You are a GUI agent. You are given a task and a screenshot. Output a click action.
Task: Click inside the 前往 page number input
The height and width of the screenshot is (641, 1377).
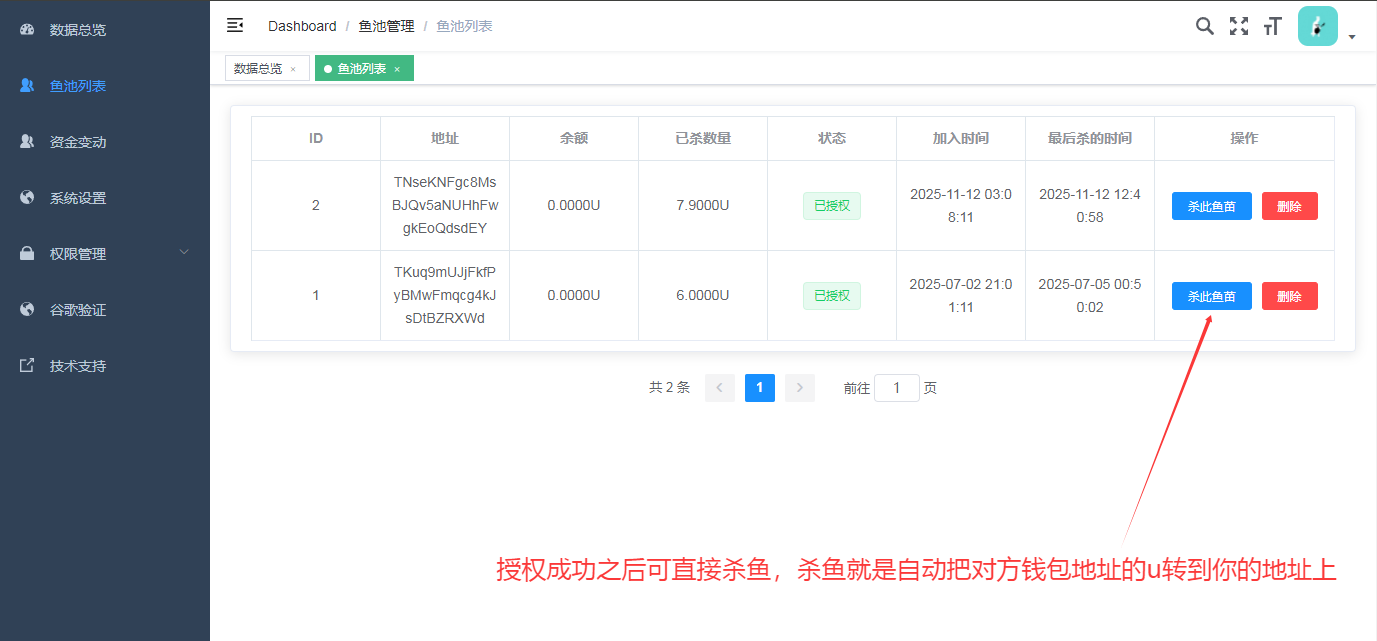897,387
